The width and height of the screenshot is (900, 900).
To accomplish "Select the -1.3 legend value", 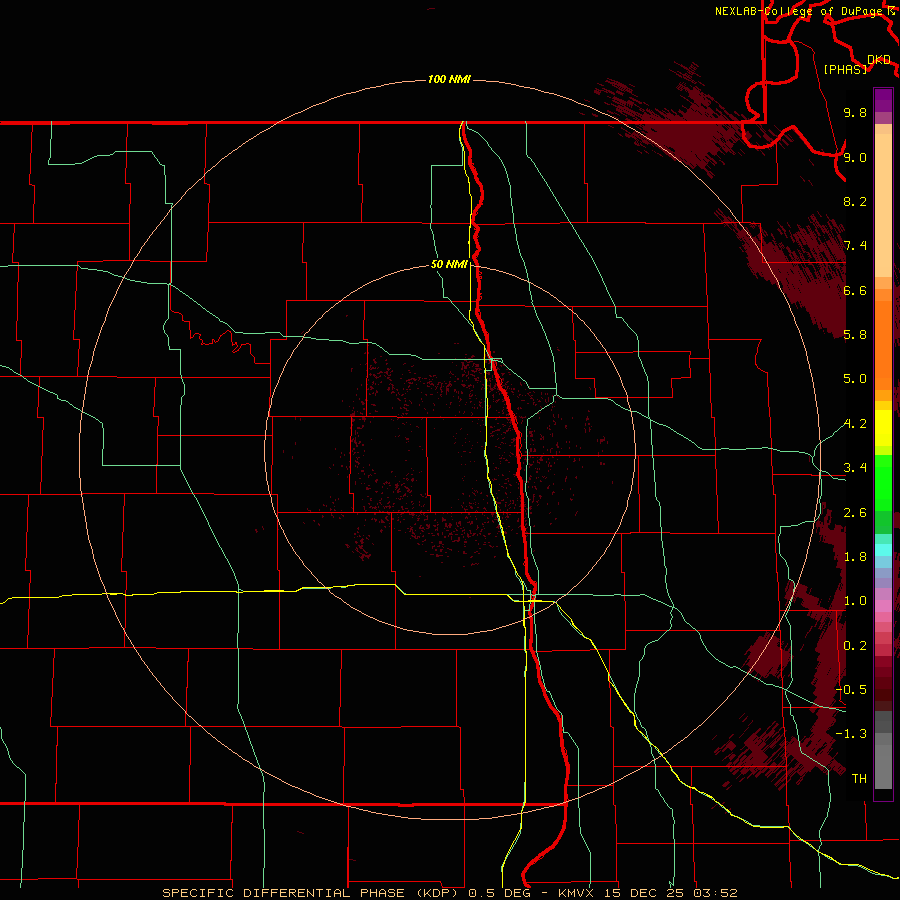I will [x=851, y=734].
